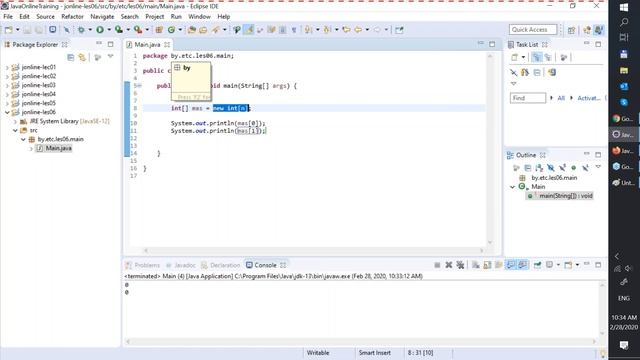The width and height of the screenshot is (640, 360).
Task: Toggle Scheduled presentation in Task List
Action: click(548, 58)
